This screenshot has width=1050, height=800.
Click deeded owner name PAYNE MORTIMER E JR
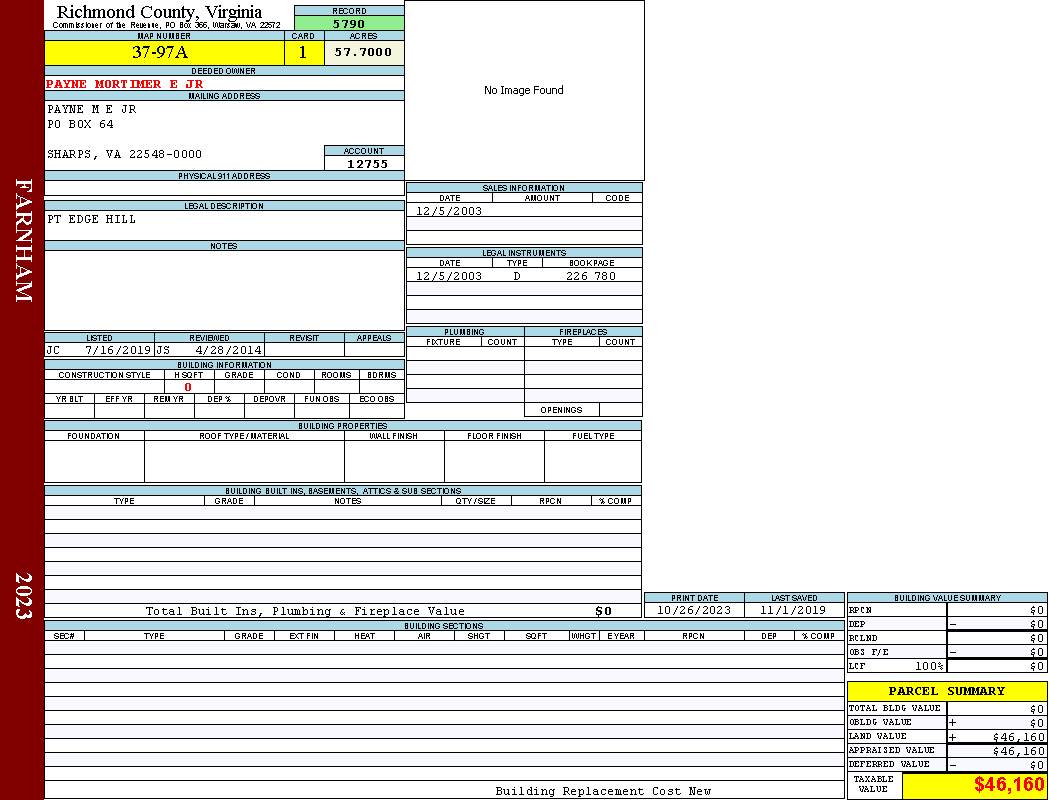tap(125, 84)
